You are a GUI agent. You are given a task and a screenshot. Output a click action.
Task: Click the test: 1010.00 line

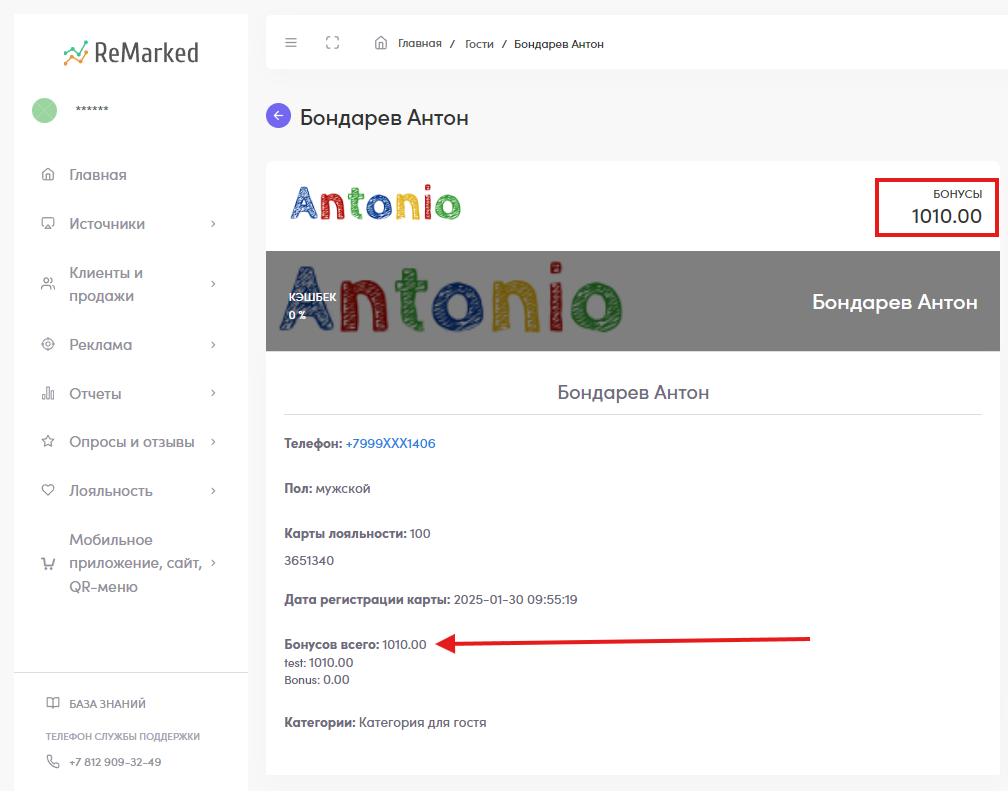pos(319,662)
